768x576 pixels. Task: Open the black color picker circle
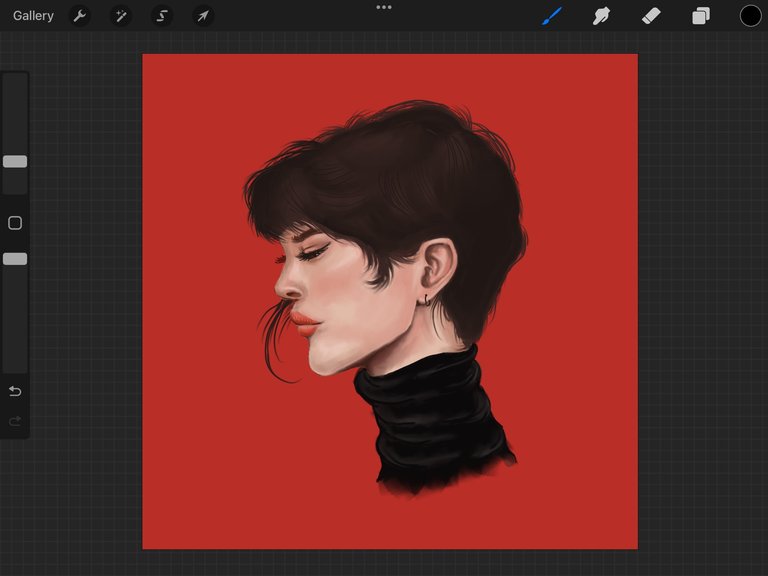coord(750,16)
